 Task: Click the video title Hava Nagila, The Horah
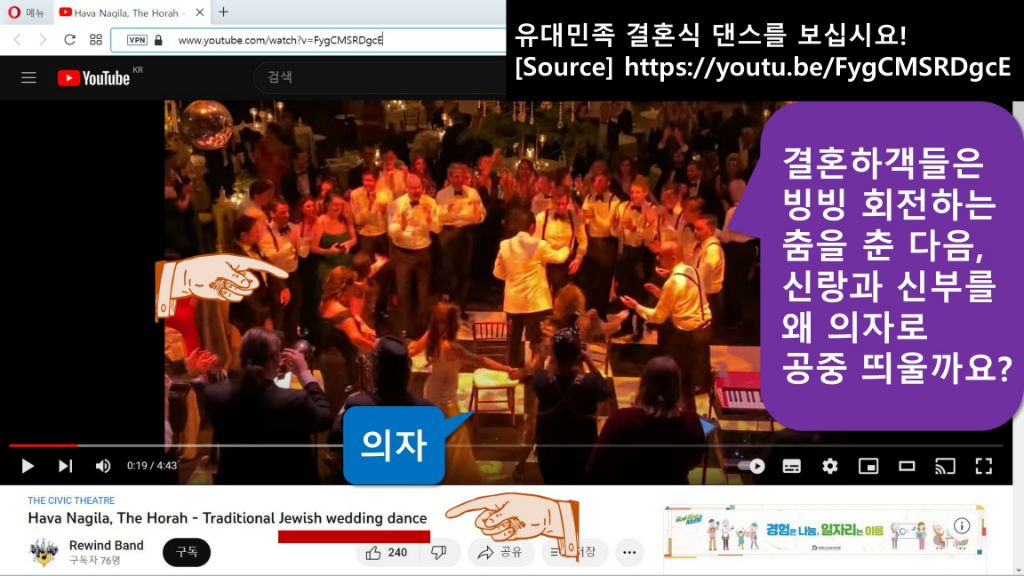[227, 518]
